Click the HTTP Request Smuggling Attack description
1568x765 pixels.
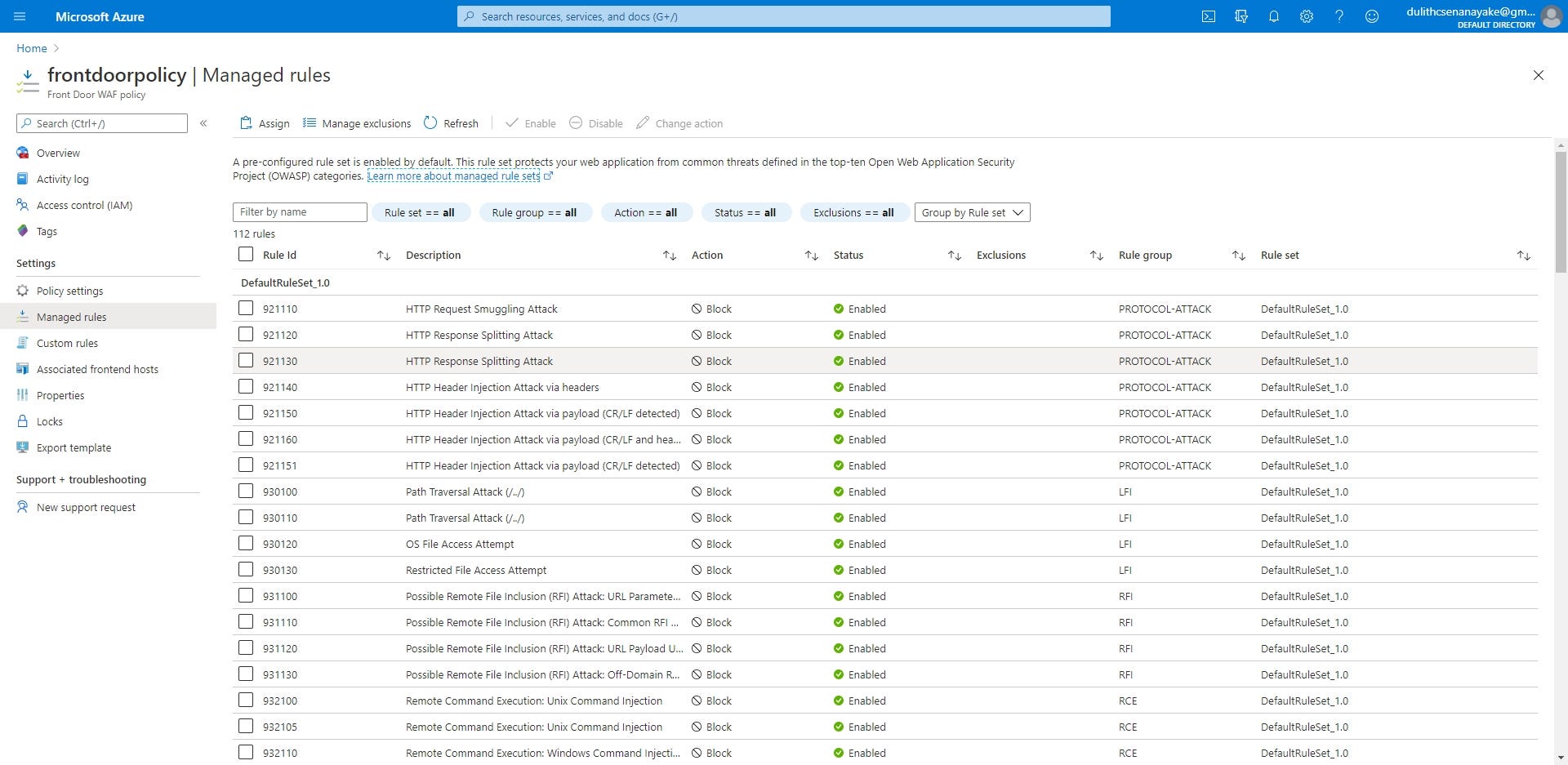click(482, 309)
